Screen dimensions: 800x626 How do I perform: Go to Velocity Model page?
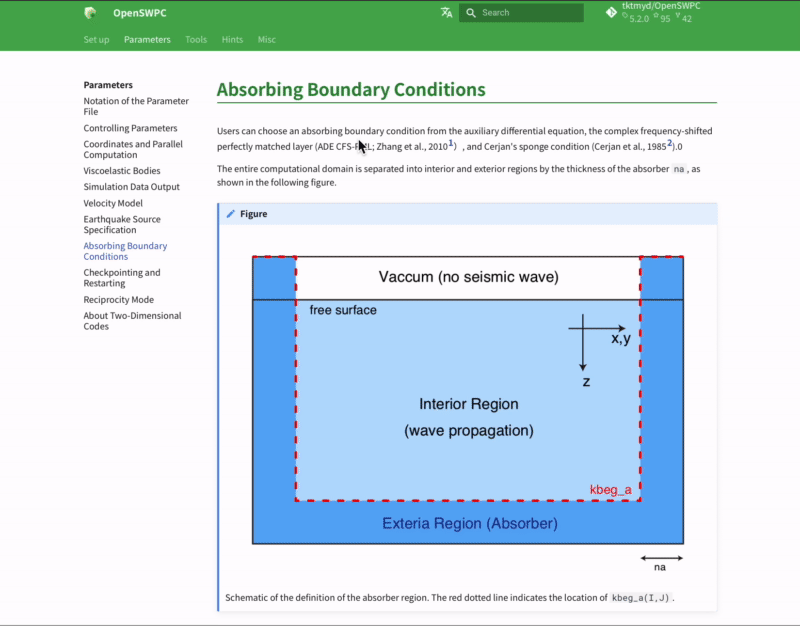pyautogui.click(x=113, y=203)
